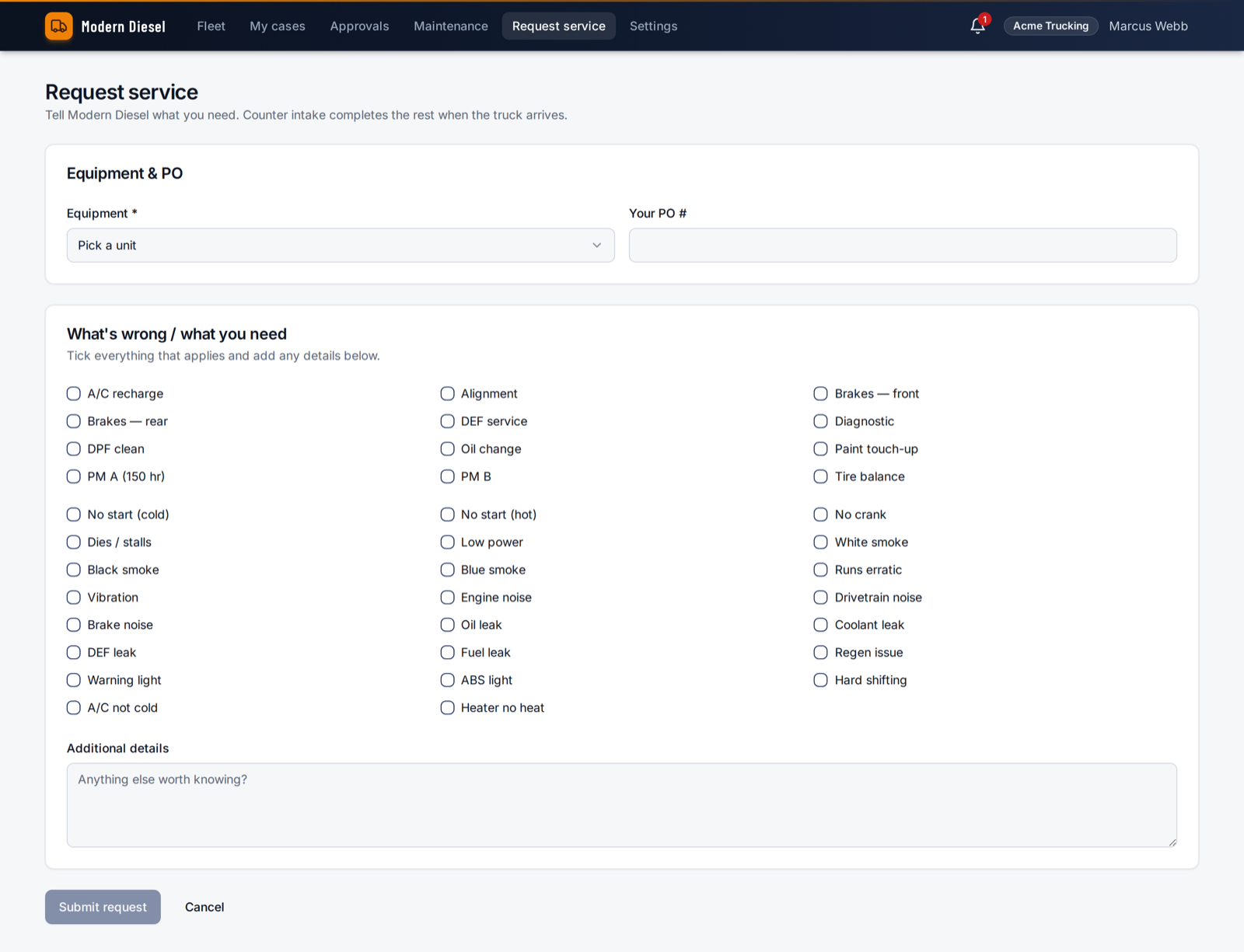The width and height of the screenshot is (1244, 952).
Task: Submit the service request
Action: [x=103, y=907]
